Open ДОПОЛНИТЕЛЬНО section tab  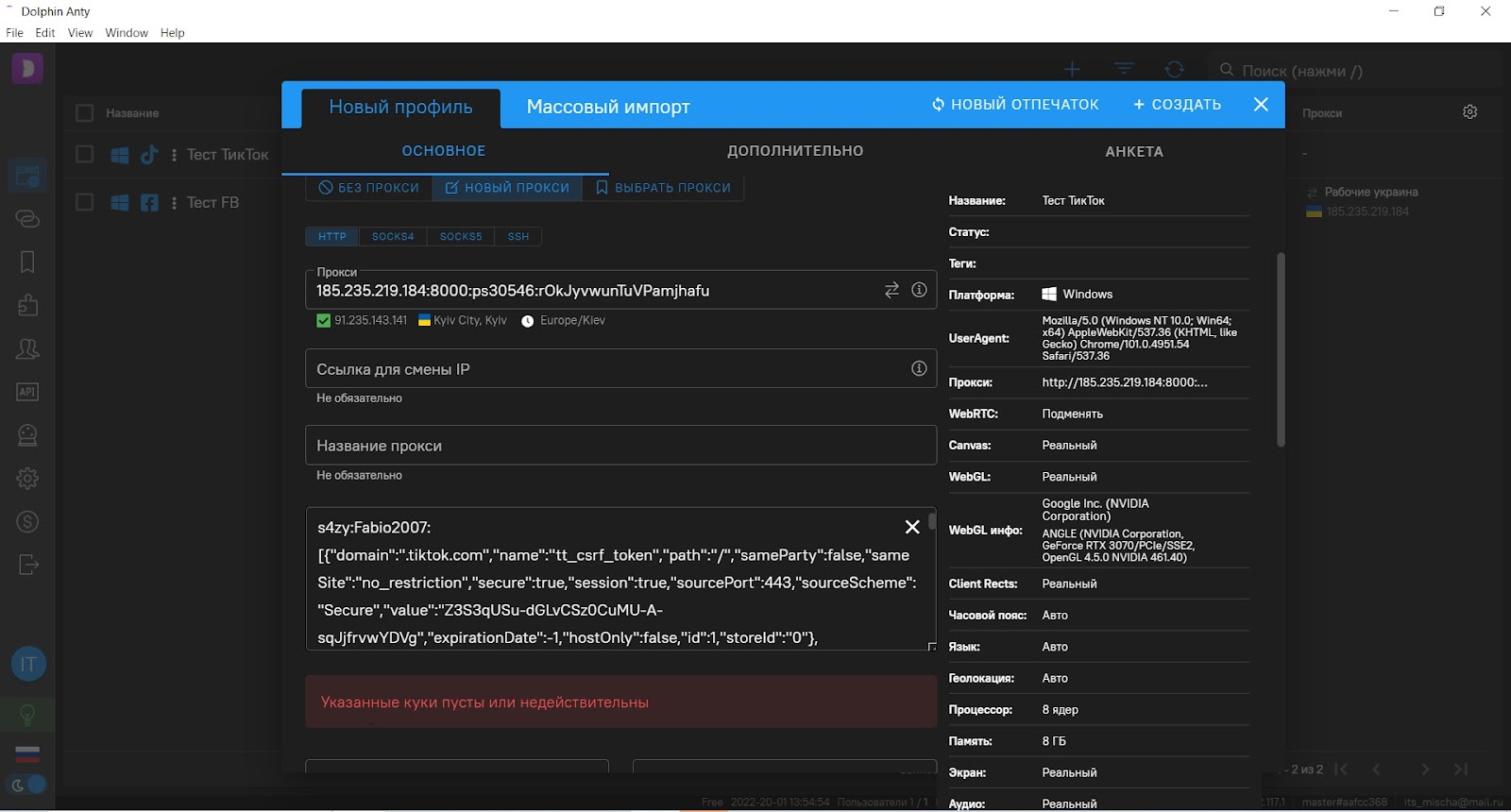(795, 151)
